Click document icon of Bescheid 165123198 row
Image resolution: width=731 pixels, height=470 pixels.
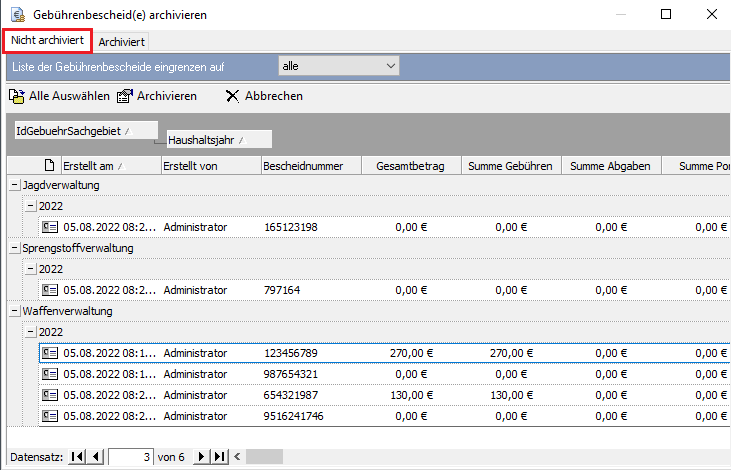click(50, 227)
